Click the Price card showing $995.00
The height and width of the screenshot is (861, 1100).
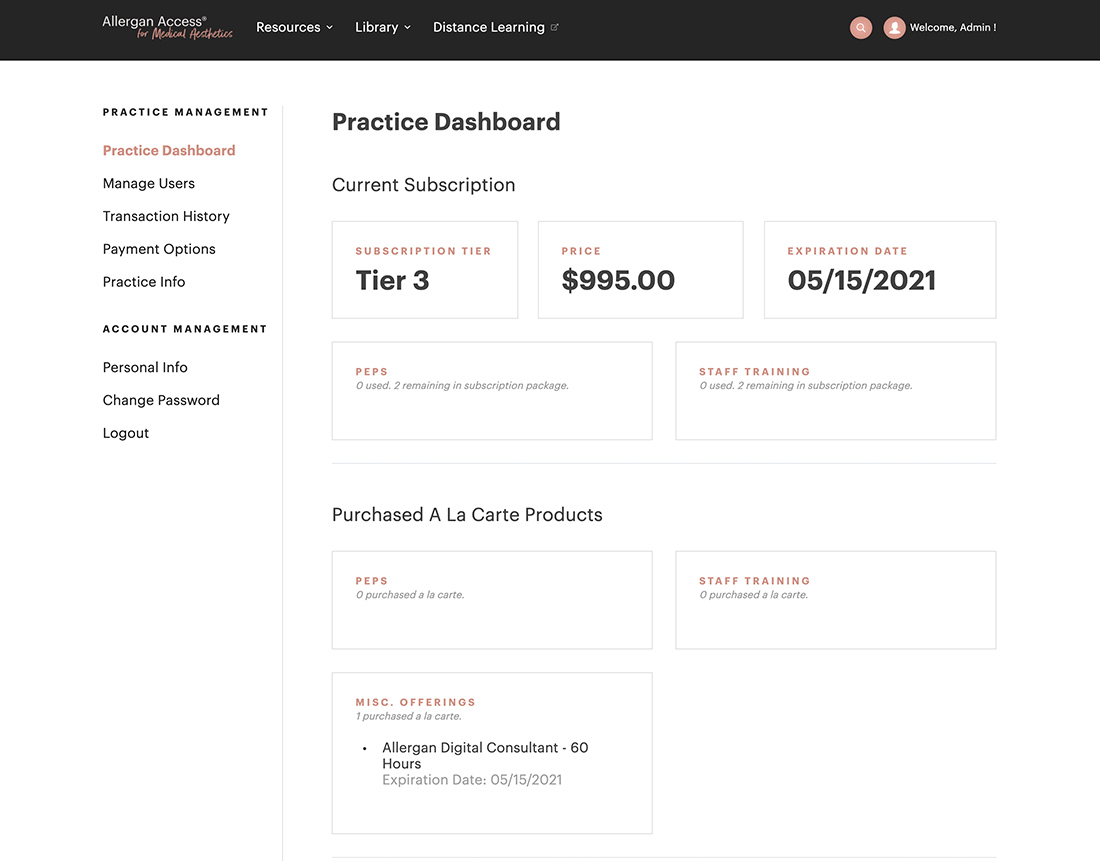(640, 270)
